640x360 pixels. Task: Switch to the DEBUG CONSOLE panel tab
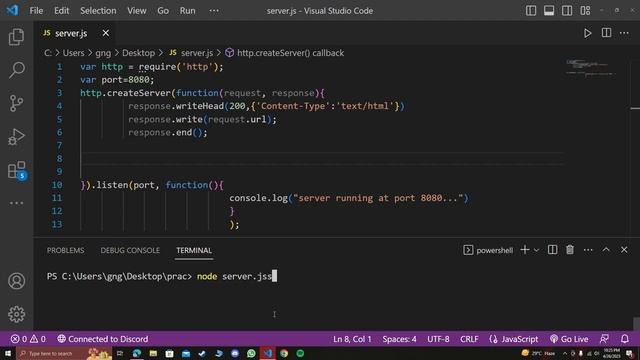[x=130, y=250]
